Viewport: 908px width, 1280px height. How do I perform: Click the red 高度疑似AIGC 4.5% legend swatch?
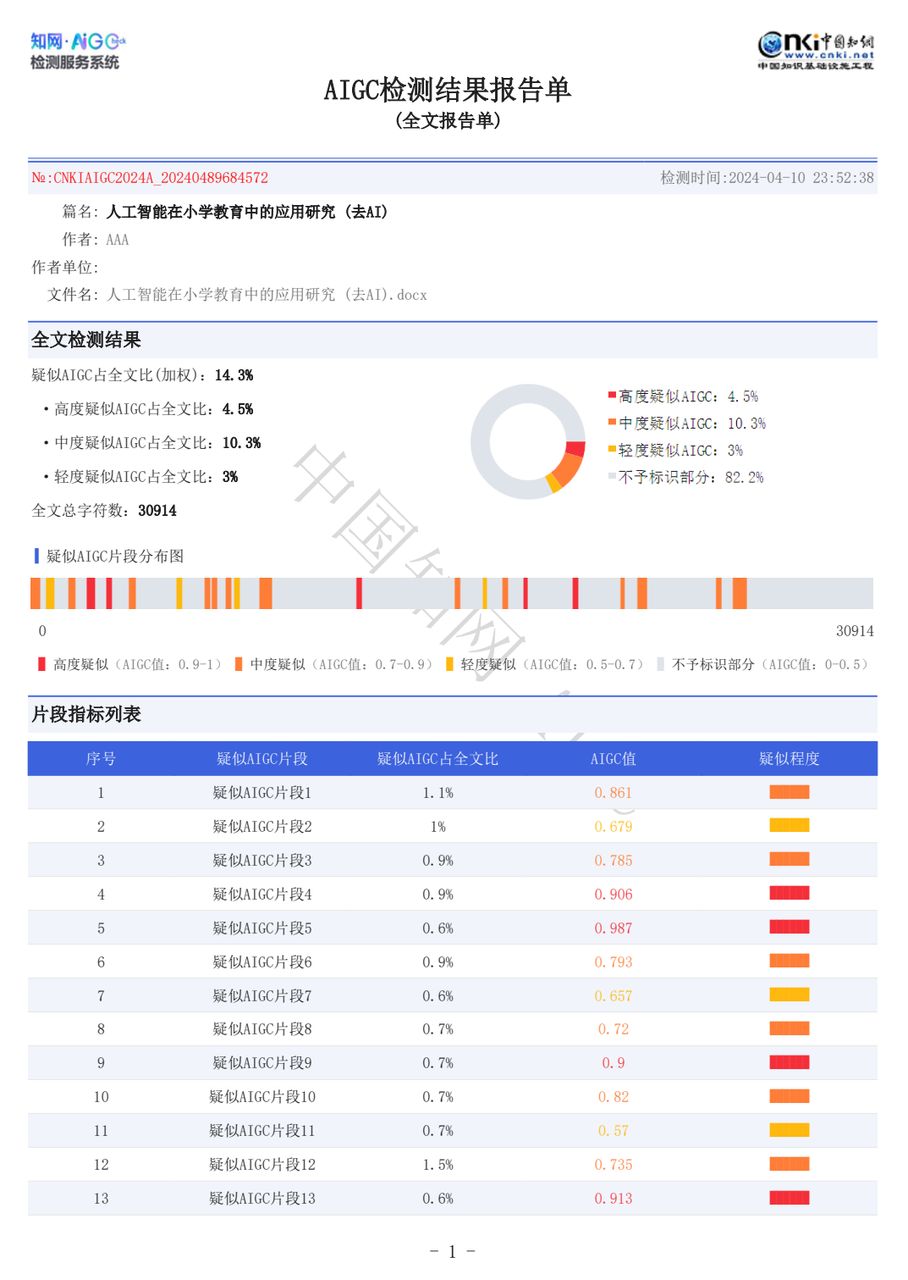(612, 396)
